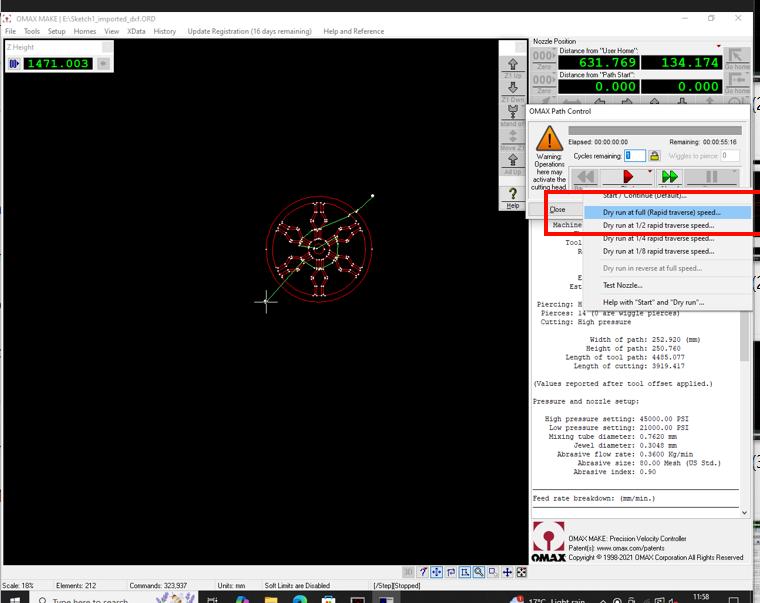Open the History menu

165,31
